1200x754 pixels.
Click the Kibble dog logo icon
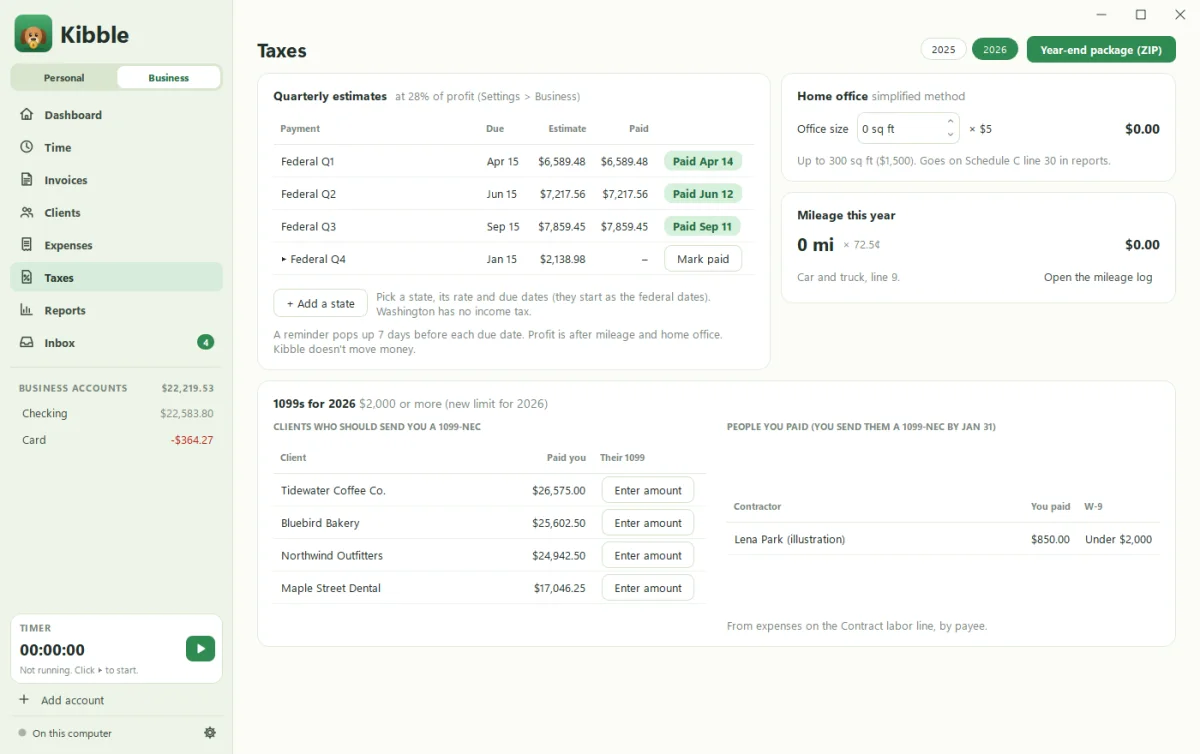click(33, 34)
